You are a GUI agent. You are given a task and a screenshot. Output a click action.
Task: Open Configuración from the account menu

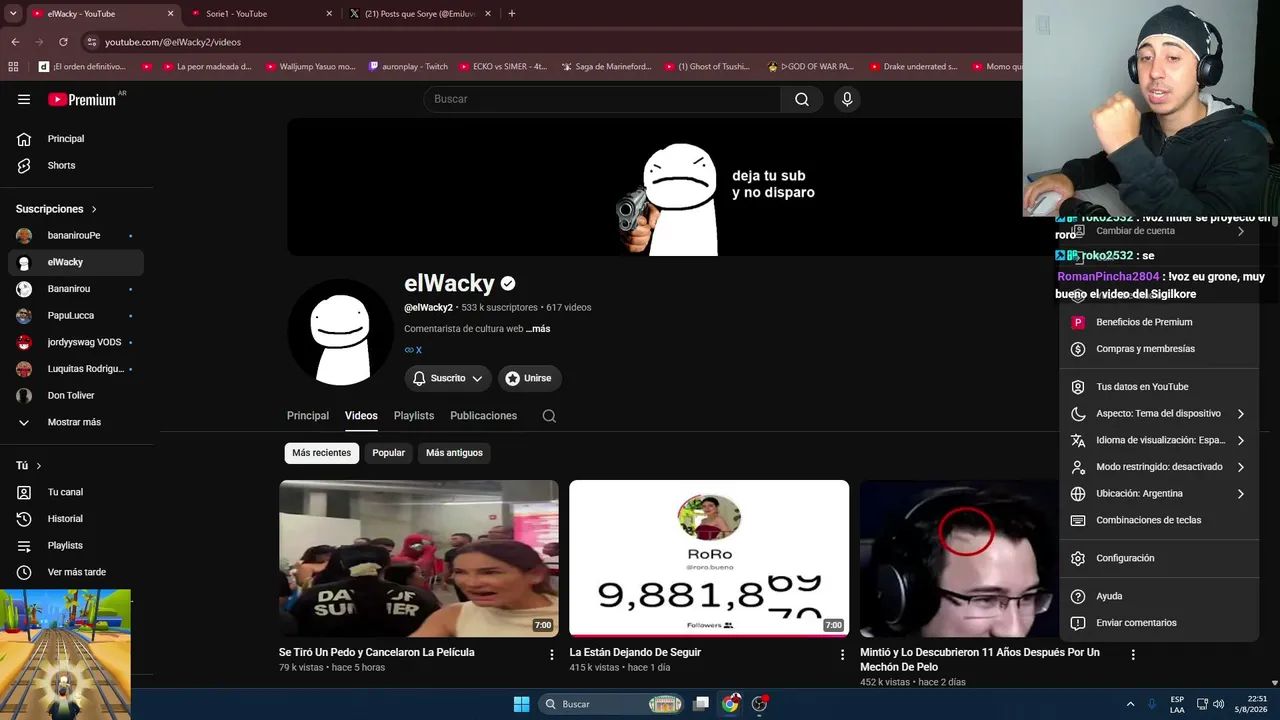[1160, 558]
